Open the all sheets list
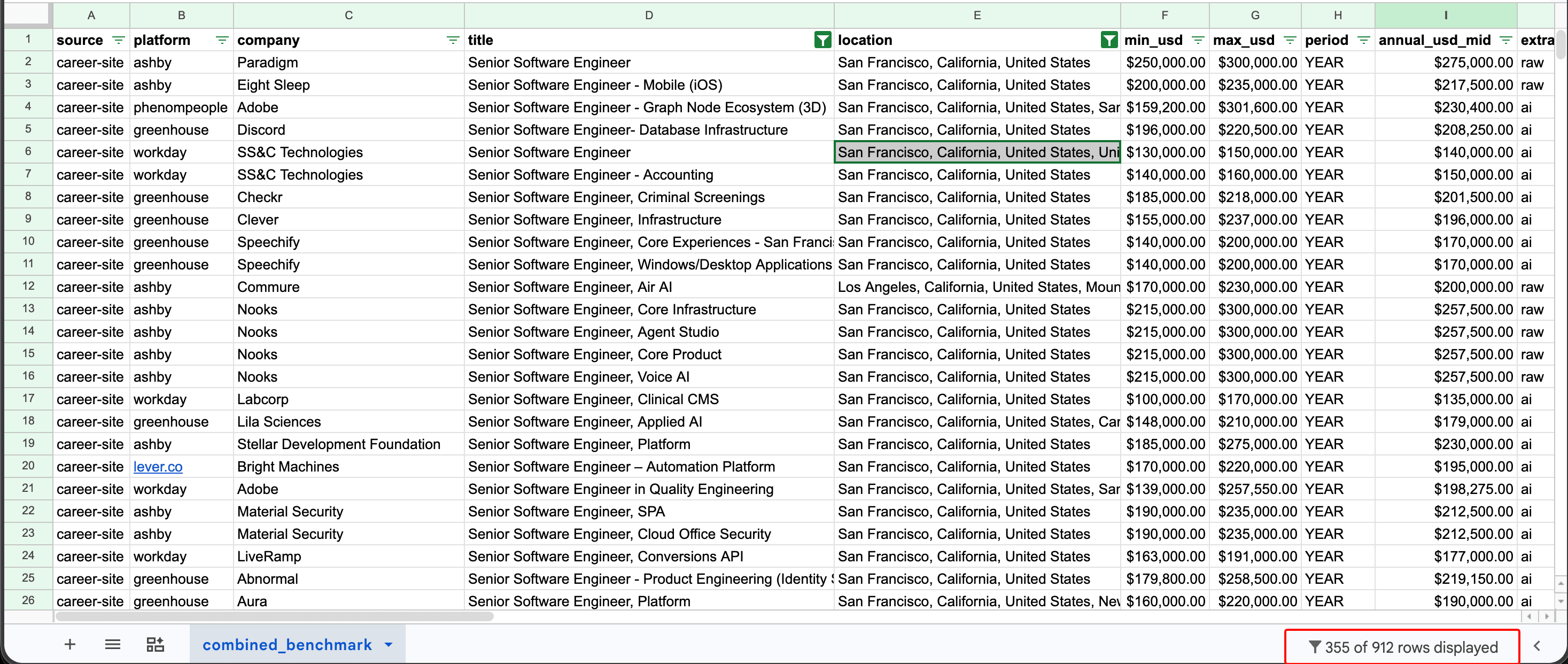 click(x=113, y=645)
